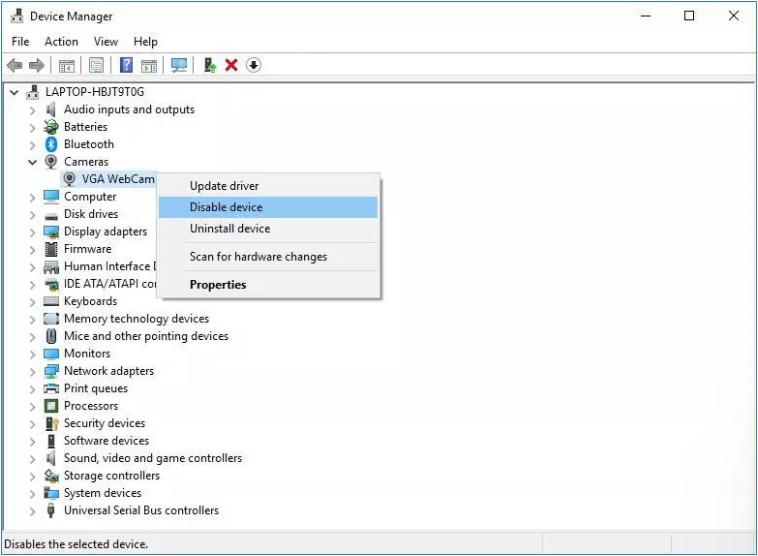Collapse the Cameras category
This screenshot has width=758, height=556.
(32, 162)
